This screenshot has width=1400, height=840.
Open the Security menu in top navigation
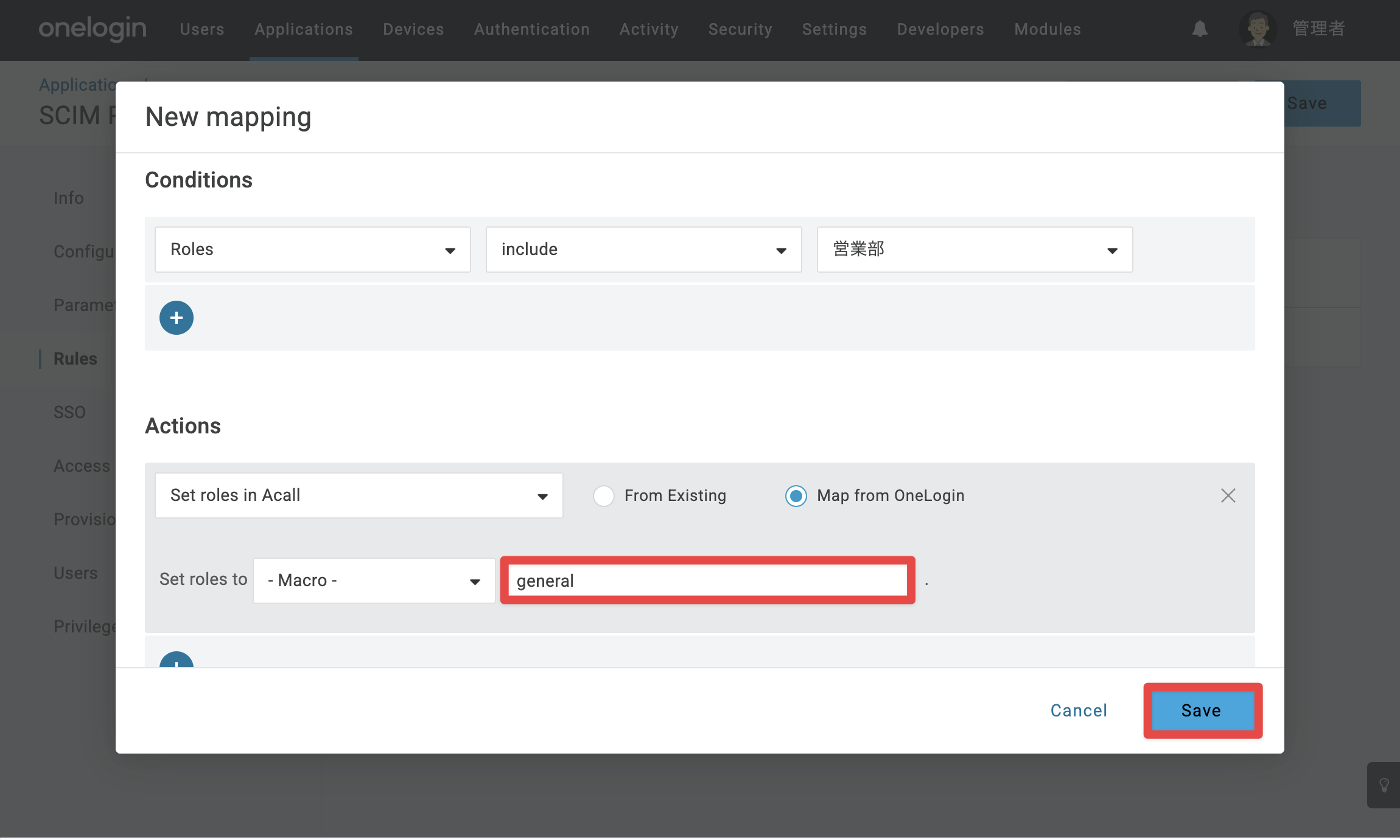[740, 29]
